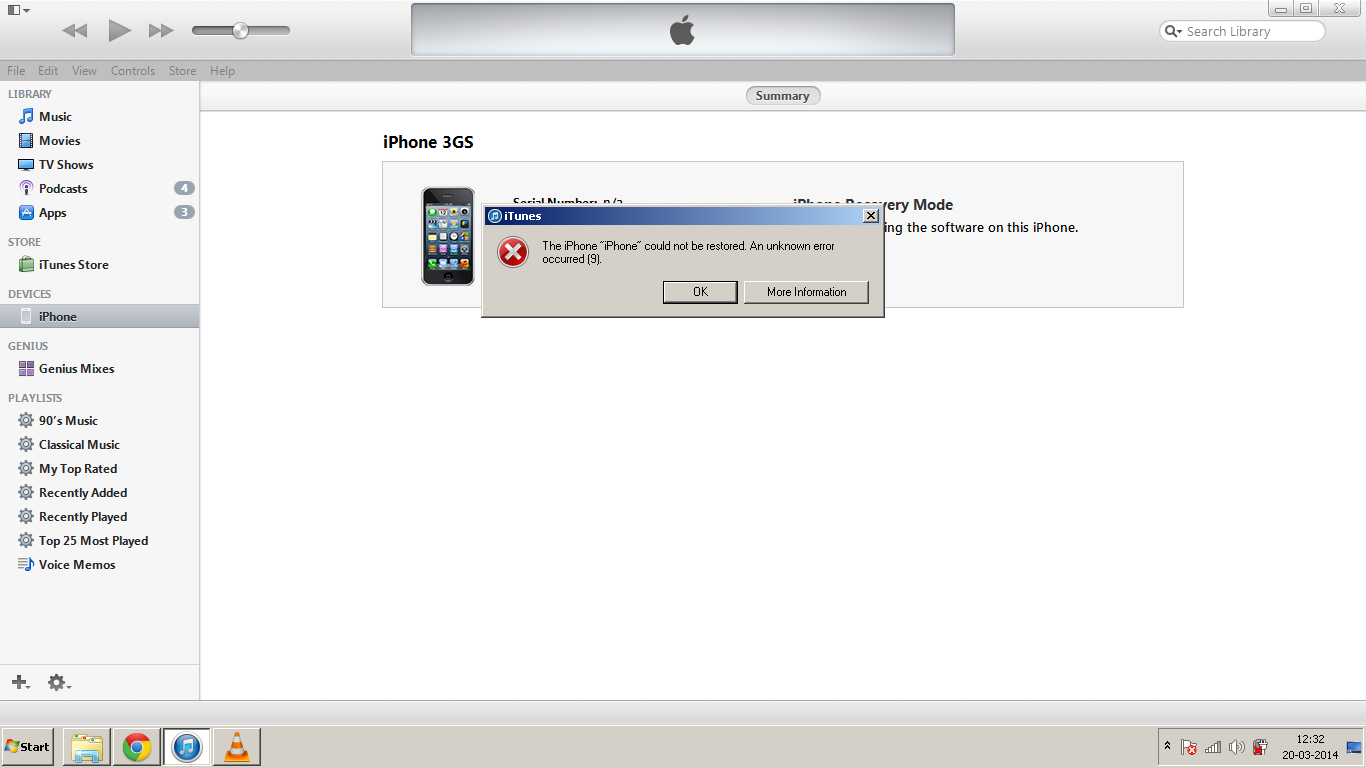Screen dimensions: 1366x768
Task: Click the More Information button
Action: click(x=806, y=292)
